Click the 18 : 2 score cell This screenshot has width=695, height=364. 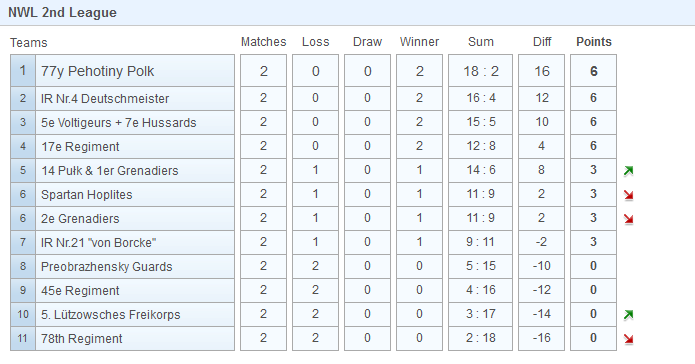tap(480, 71)
